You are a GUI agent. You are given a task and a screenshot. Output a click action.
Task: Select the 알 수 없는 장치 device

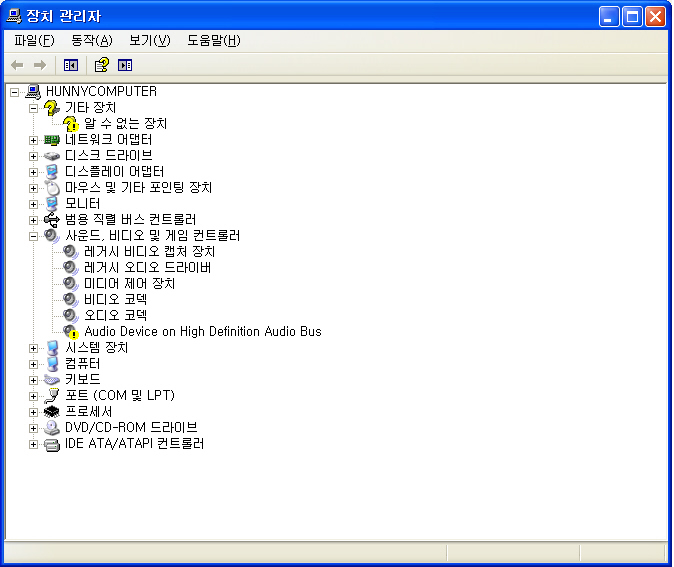pyautogui.click(x=125, y=124)
